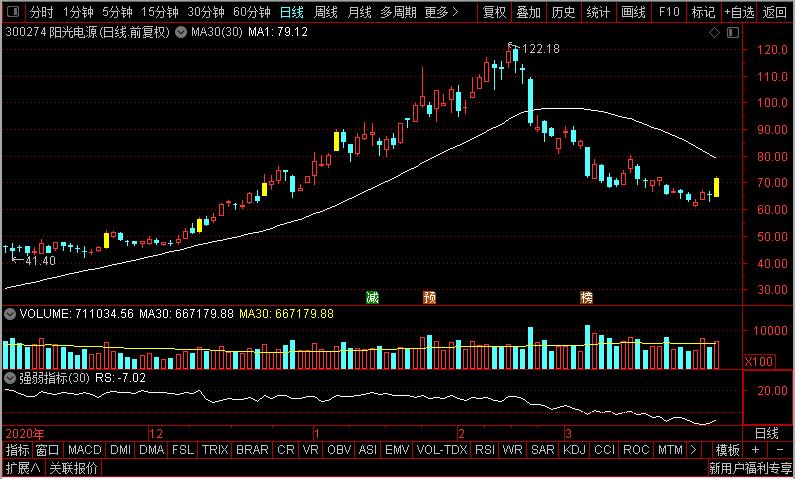Switch to 分时 chart view

coord(41,12)
